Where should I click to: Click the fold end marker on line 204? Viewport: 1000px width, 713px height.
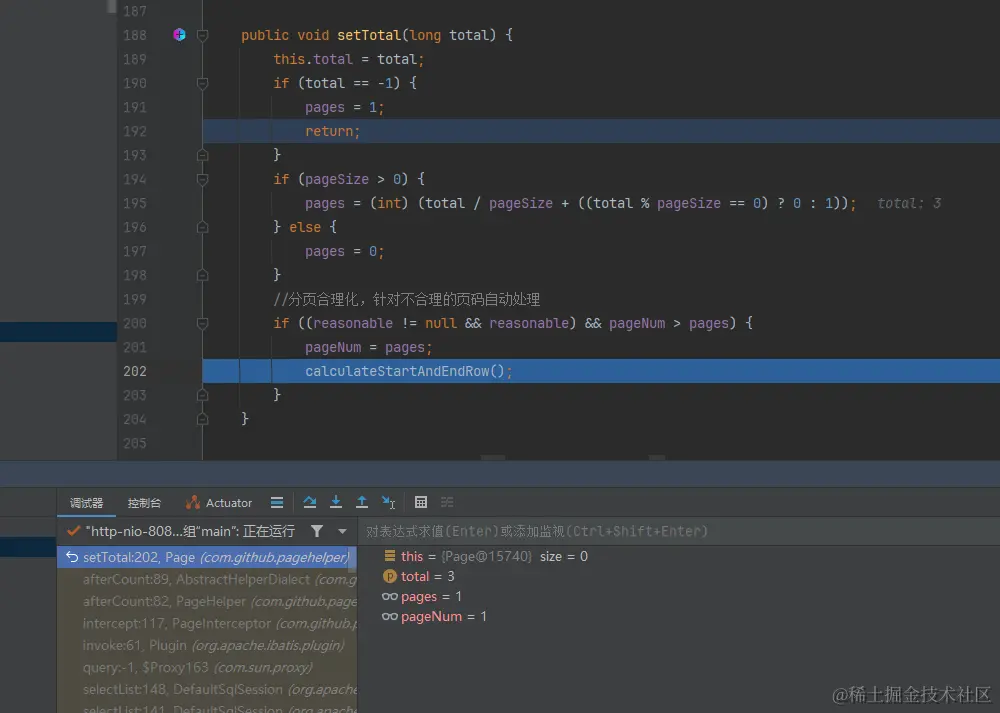(x=202, y=419)
